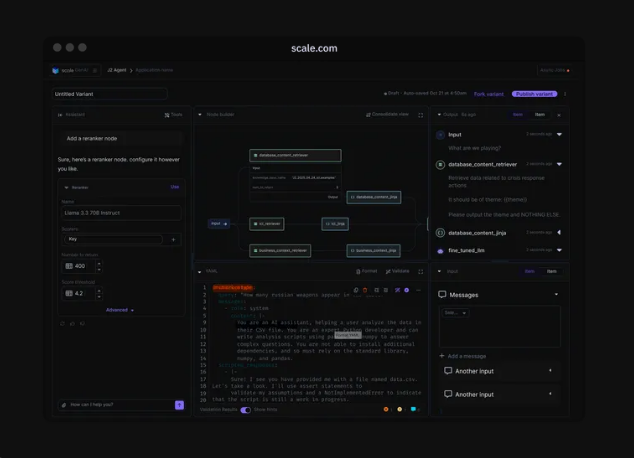
Task: Open the three-dot menu beside Publish variant
Action: (x=565, y=94)
